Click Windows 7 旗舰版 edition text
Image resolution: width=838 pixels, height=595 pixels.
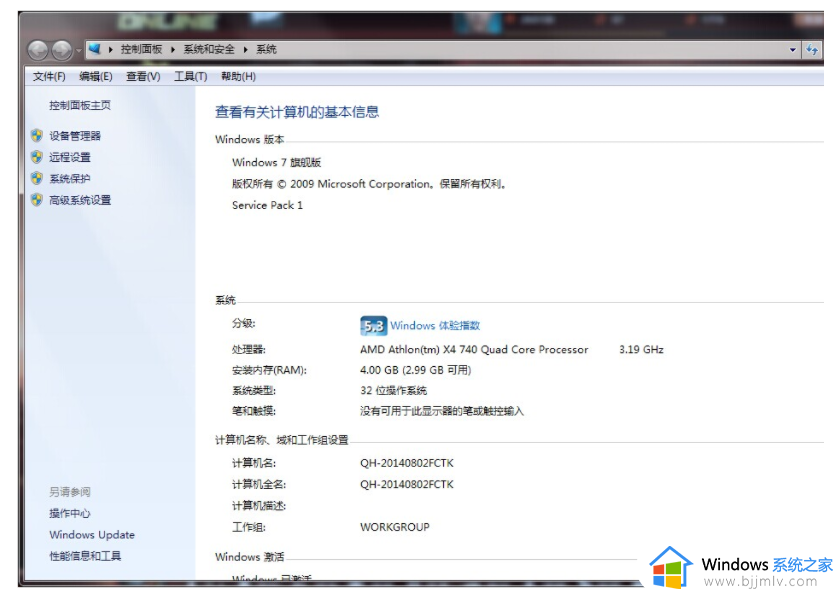click(x=276, y=162)
